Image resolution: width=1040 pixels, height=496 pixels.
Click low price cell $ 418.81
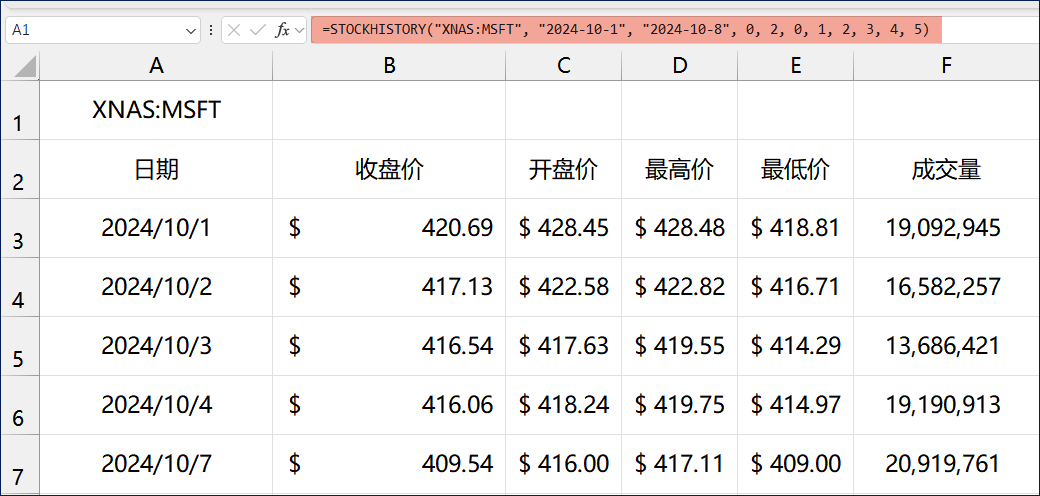point(796,229)
